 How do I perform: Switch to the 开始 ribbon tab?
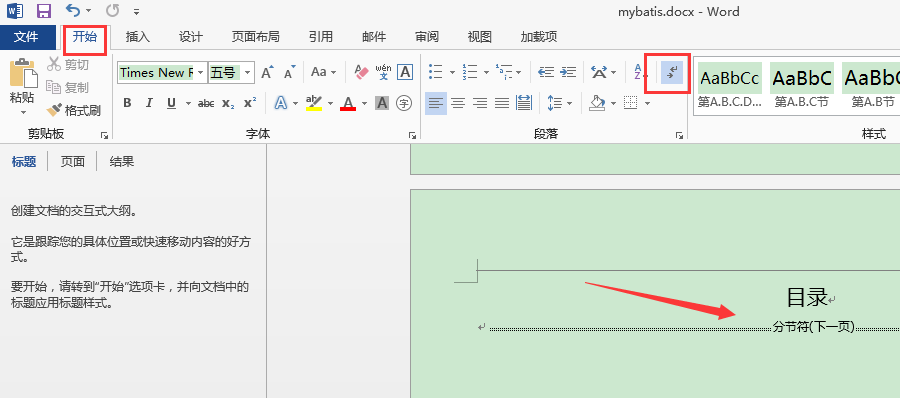(85, 37)
